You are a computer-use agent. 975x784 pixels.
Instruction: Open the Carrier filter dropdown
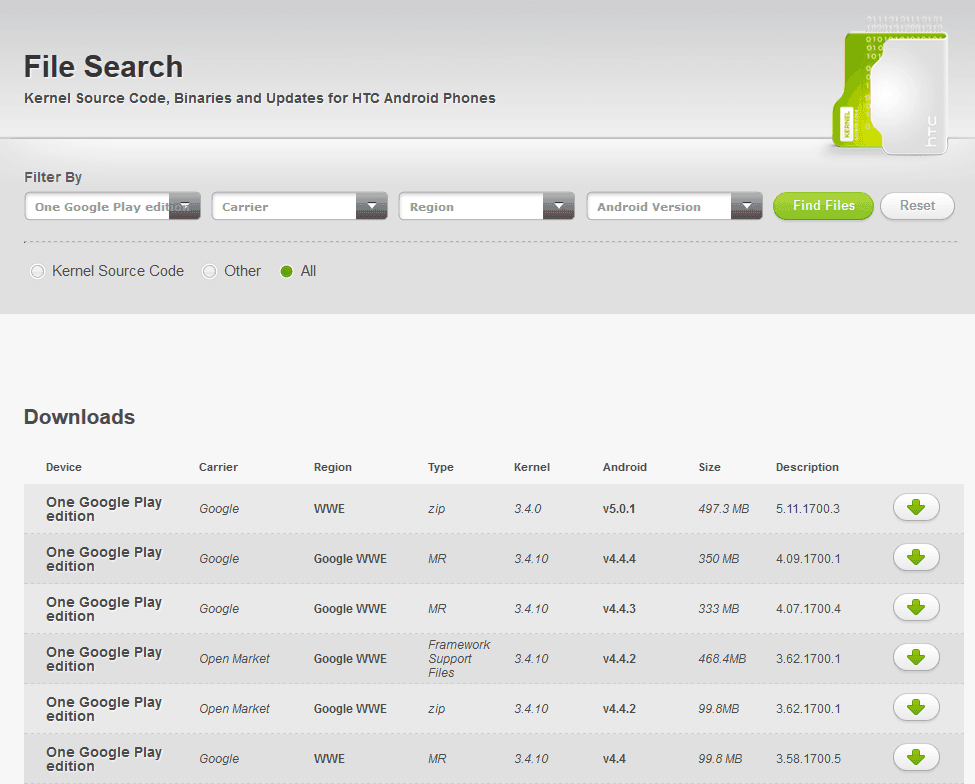(x=300, y=206)
